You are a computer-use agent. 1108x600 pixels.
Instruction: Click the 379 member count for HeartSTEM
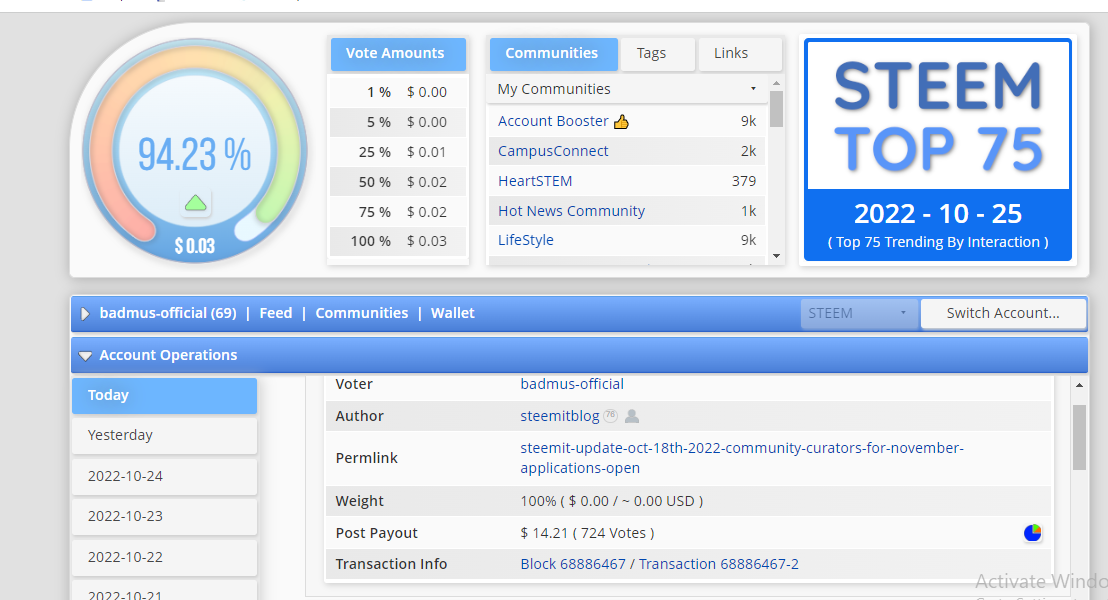743,181
